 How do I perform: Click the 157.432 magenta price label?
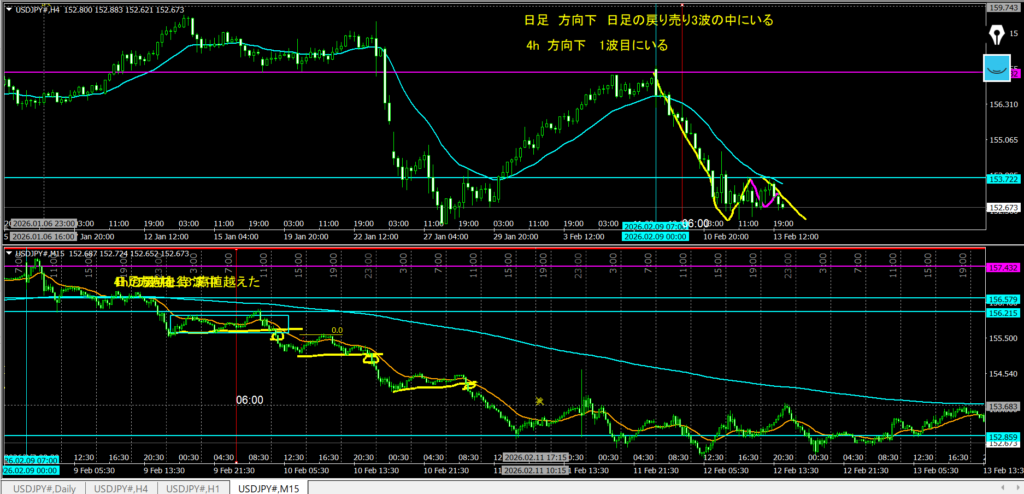1002,267
